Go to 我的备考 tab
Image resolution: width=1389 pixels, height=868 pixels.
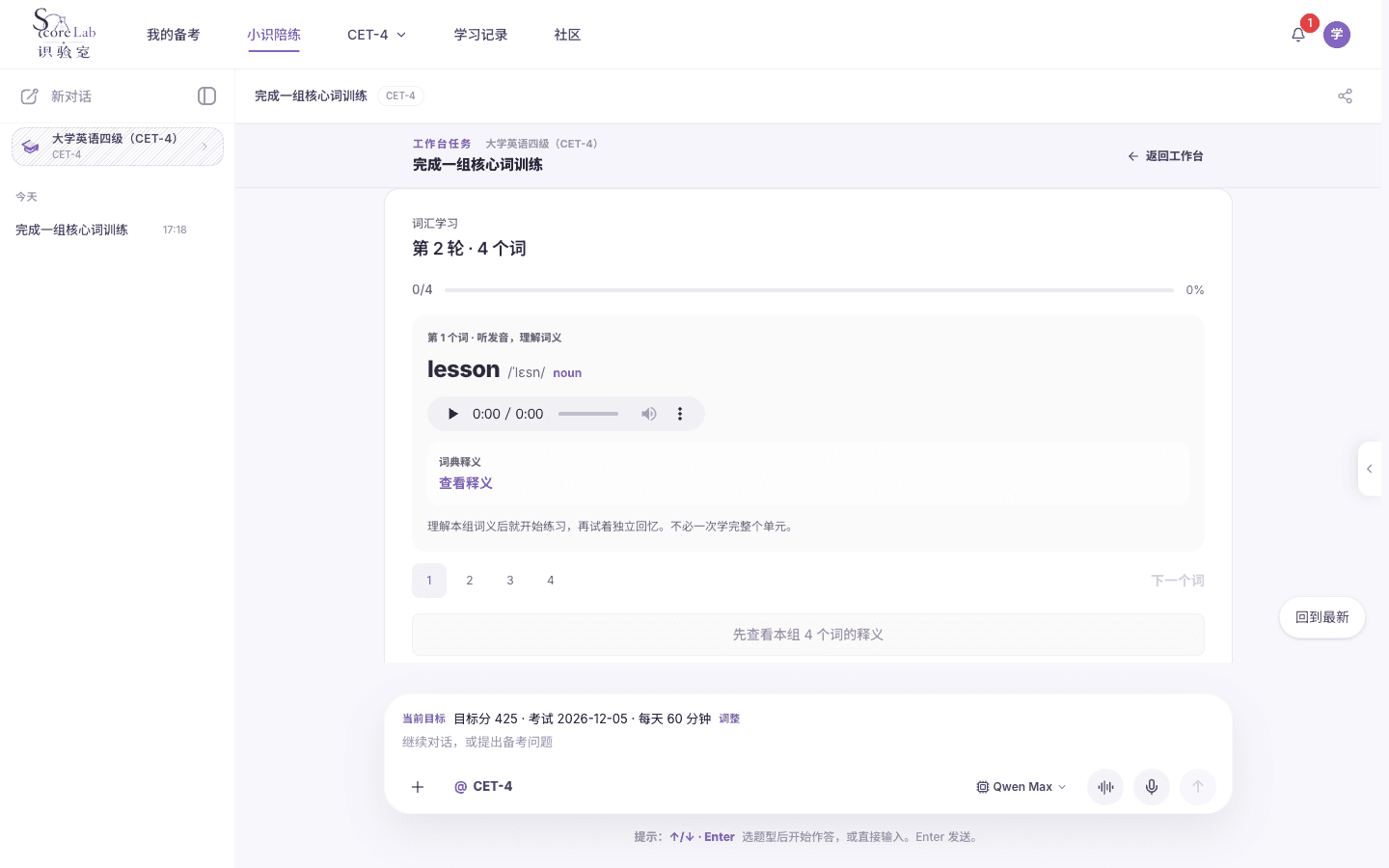tap(174, 35)
